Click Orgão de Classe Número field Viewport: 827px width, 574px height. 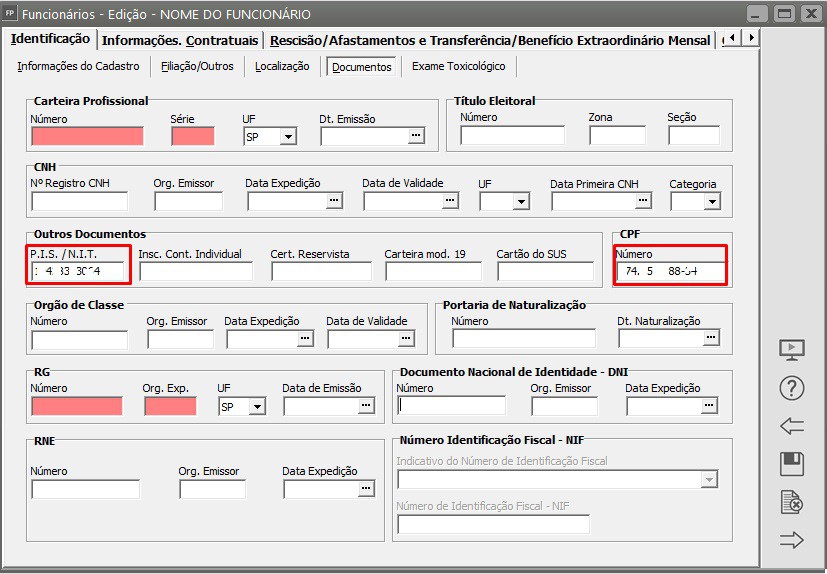tap(80, 340)
